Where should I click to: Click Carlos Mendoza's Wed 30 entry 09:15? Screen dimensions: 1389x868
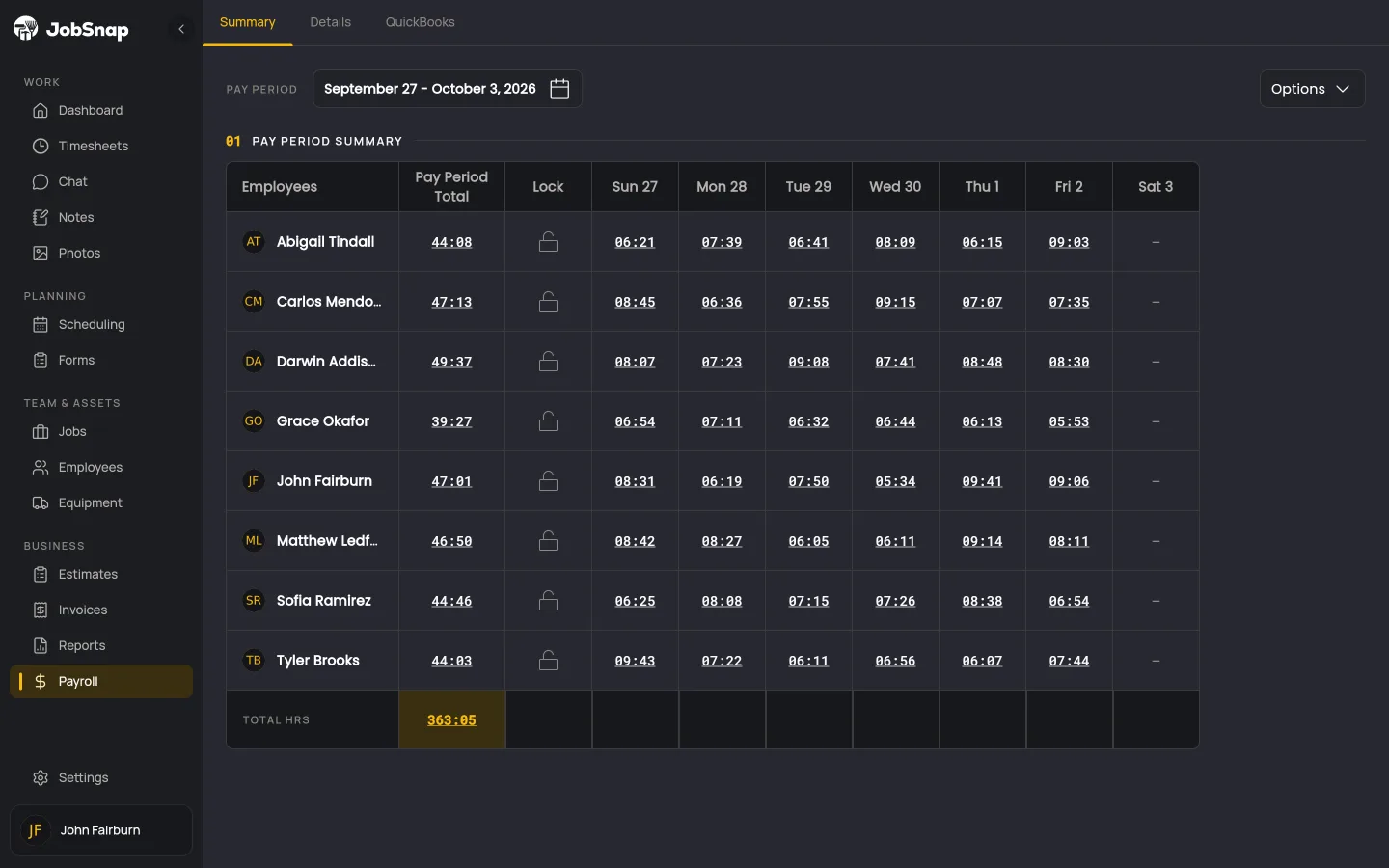tap(895, 302)
